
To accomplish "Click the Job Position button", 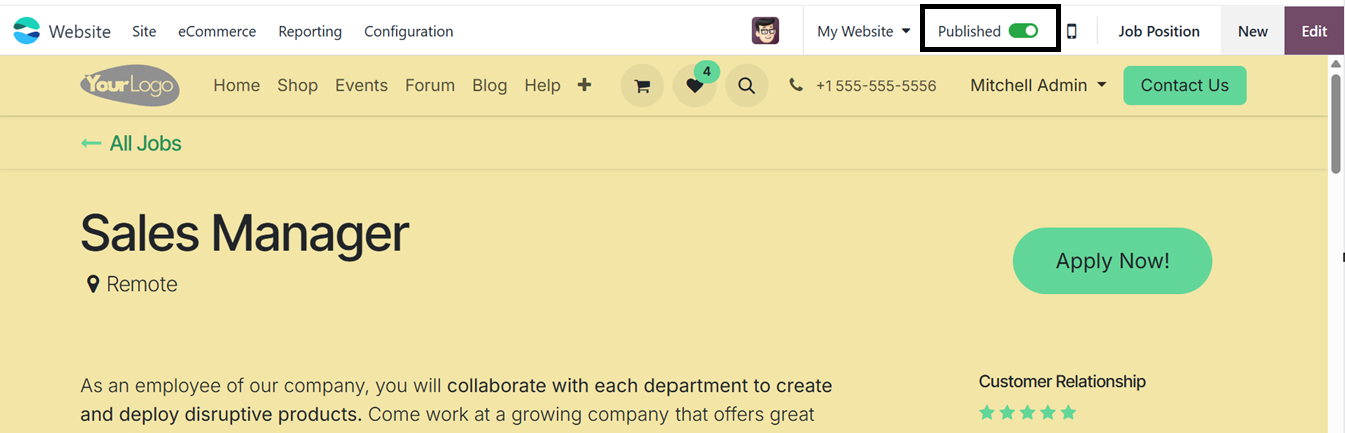I will point(1158,31).
